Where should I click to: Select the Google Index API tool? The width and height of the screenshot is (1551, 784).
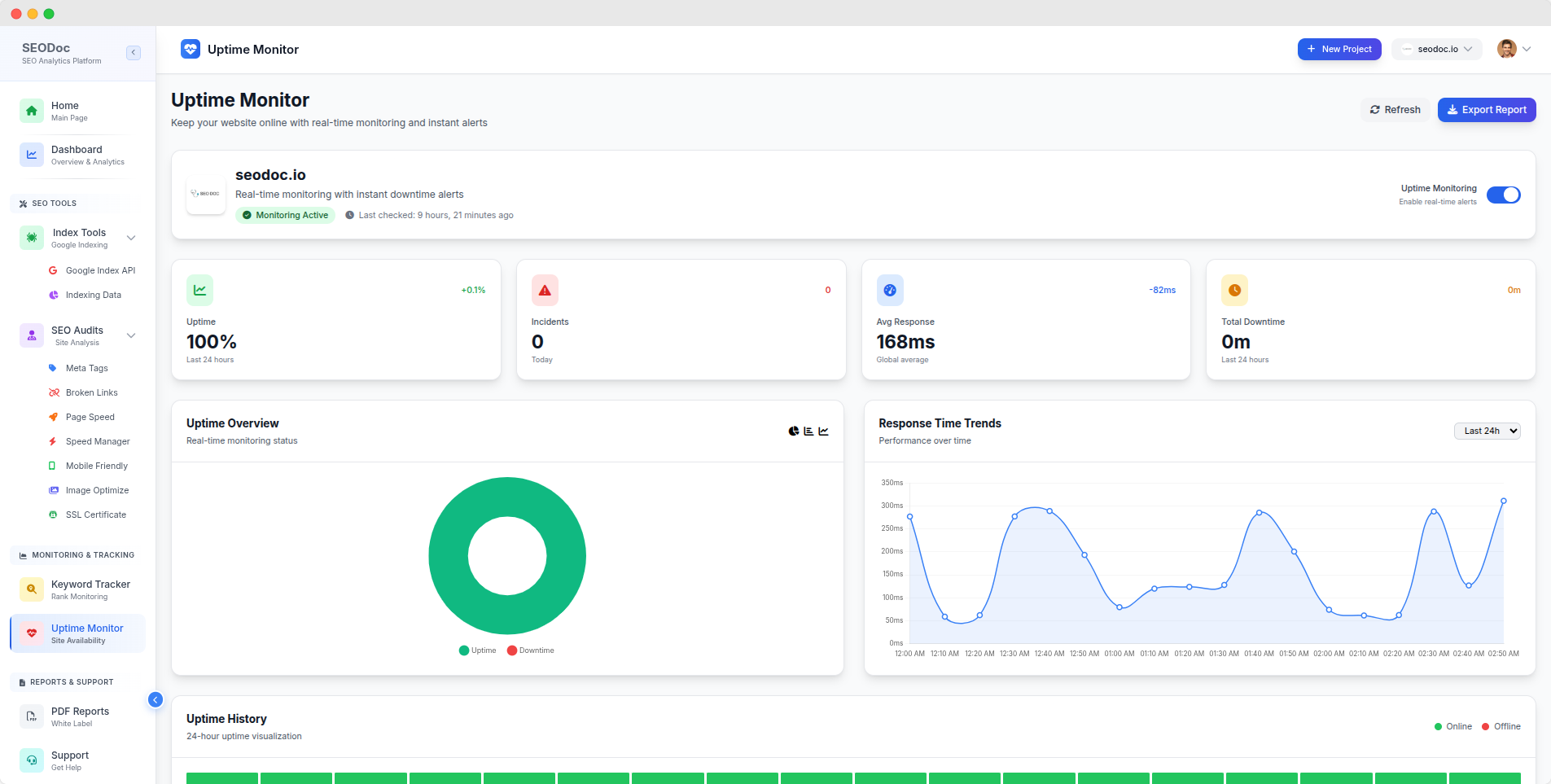101,270
